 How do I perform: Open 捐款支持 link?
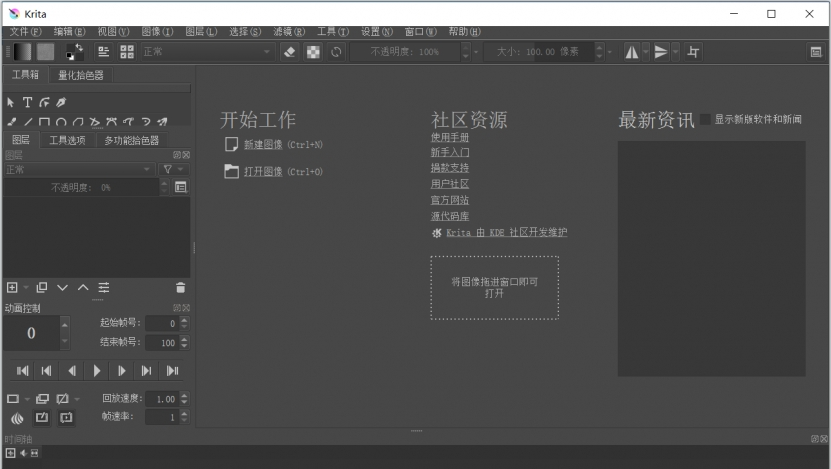tap(449, 168)
